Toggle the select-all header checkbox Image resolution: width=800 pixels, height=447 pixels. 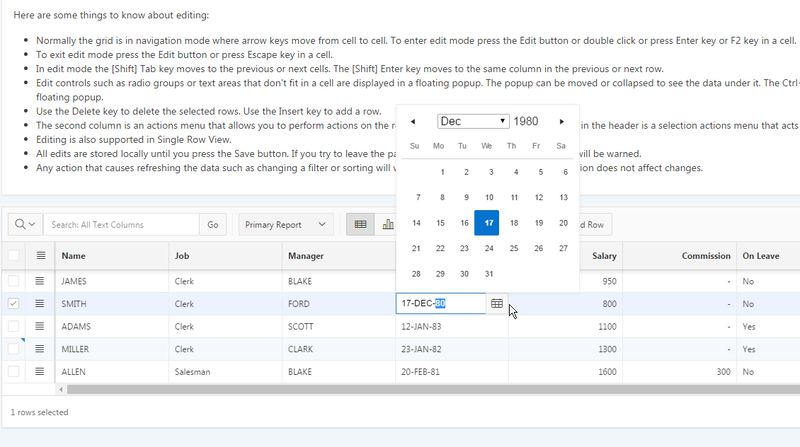click(13, 256)
